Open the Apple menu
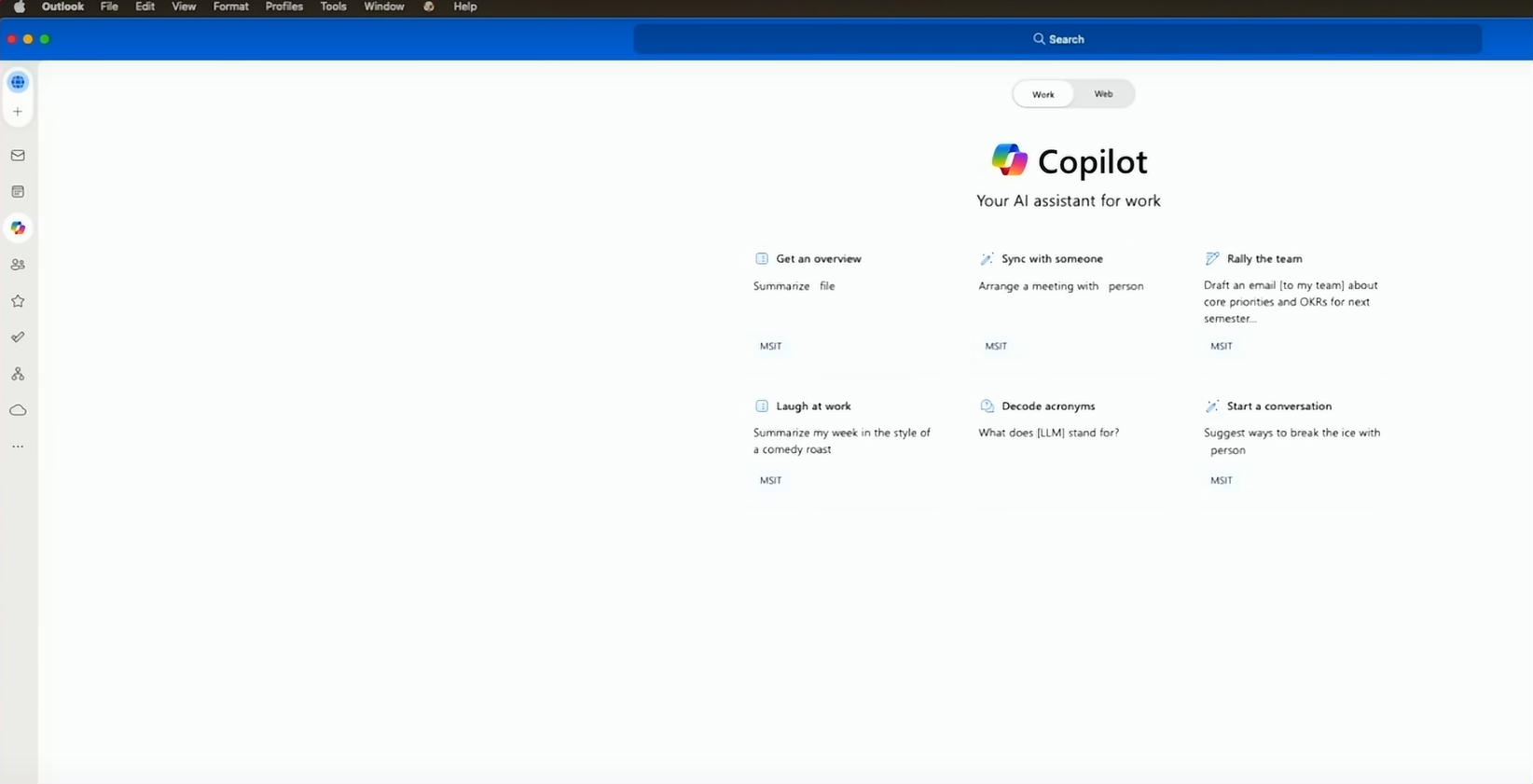 (x=19, y=7)
